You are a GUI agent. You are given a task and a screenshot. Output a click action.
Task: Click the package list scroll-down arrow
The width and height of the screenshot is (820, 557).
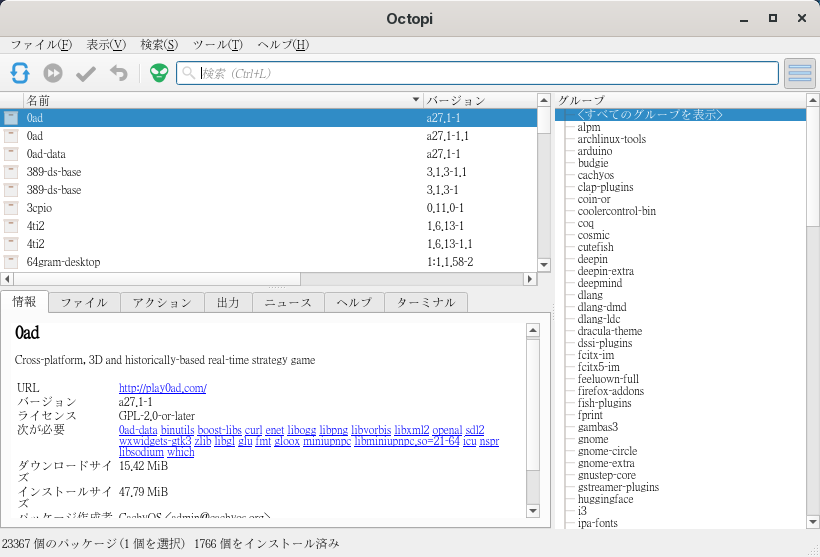pos(544,265)
